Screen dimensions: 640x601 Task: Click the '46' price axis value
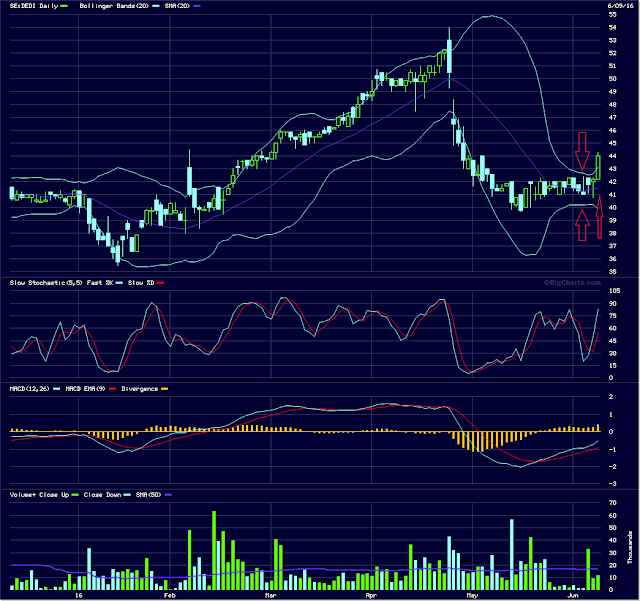click(612, 131)
